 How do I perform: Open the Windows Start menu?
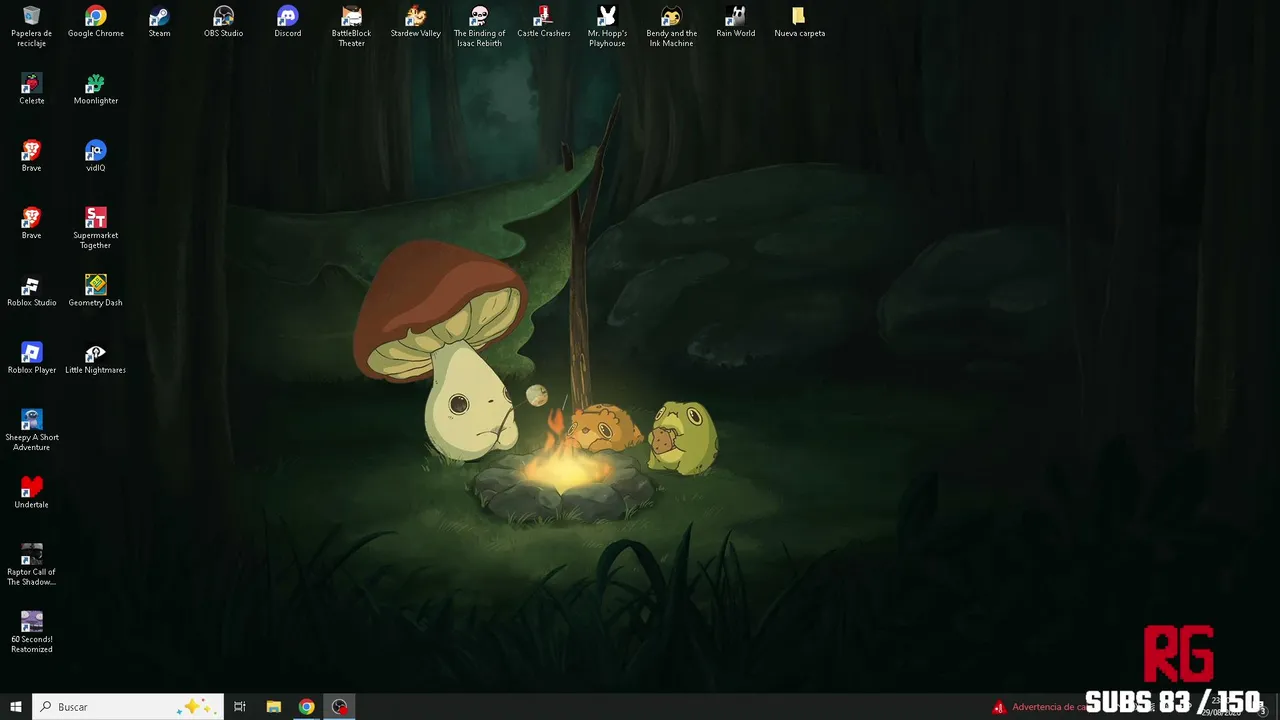(16, 706)
